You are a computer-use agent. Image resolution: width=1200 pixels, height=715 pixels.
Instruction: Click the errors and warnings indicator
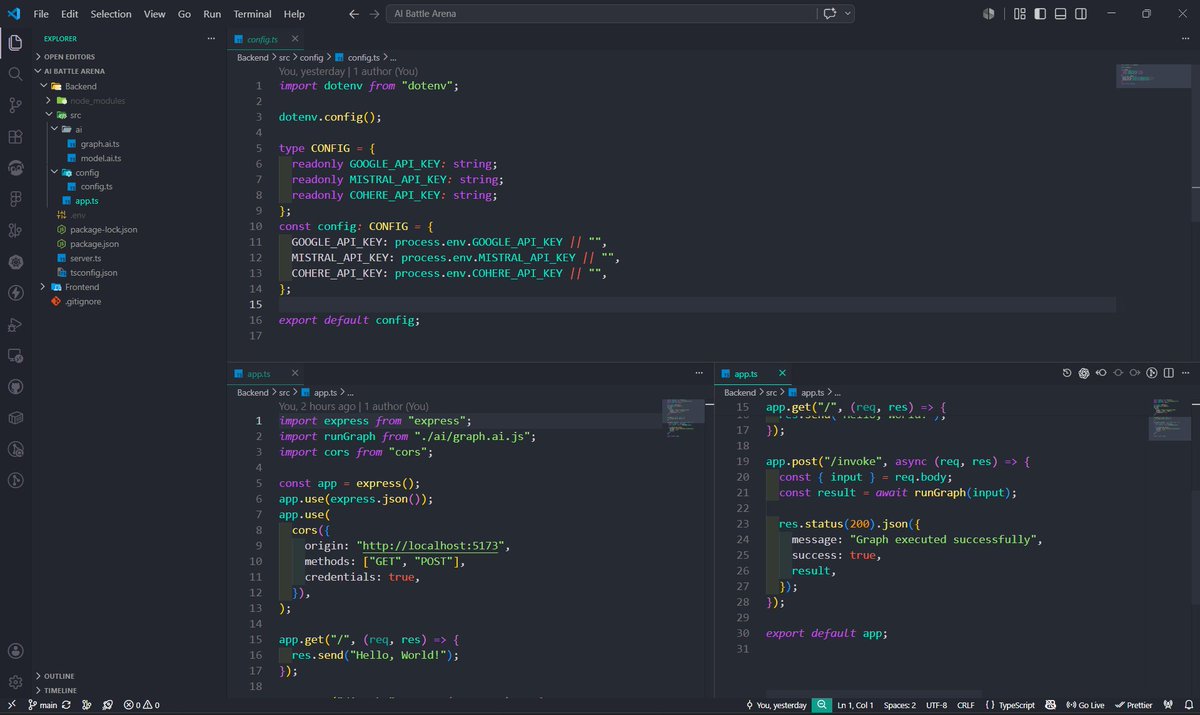[x=141, y=705]
